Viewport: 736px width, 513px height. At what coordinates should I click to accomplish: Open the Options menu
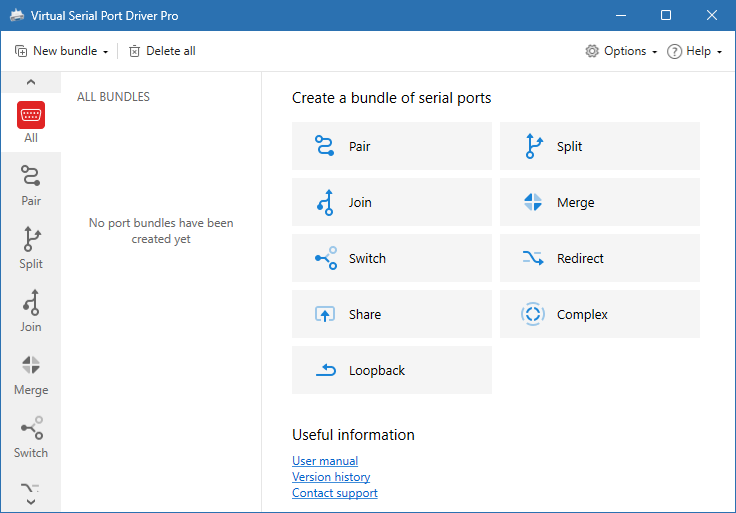pos(621,51)
